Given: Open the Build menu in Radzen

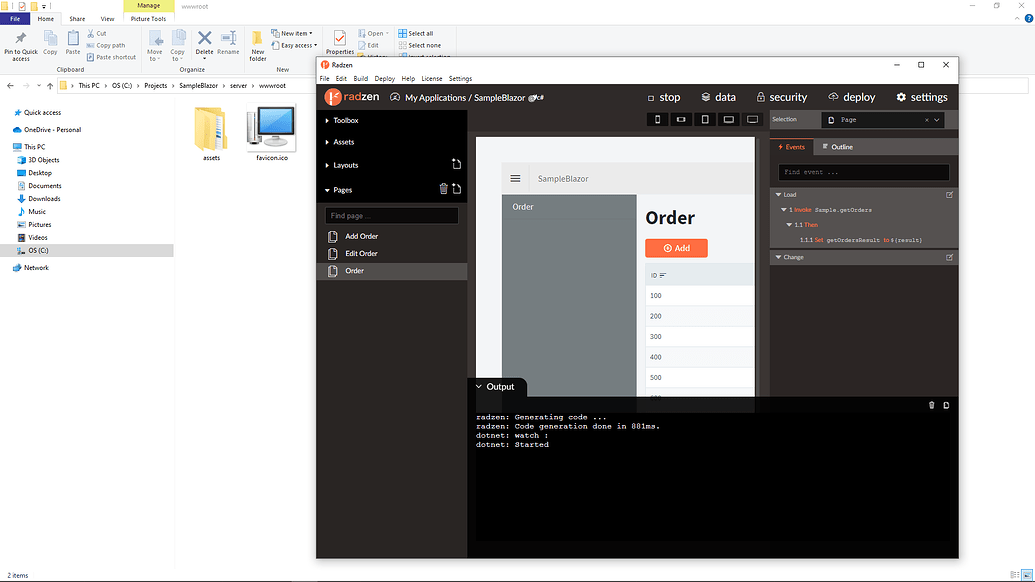Looking at the screenshot, I should [x=360, y=78].
